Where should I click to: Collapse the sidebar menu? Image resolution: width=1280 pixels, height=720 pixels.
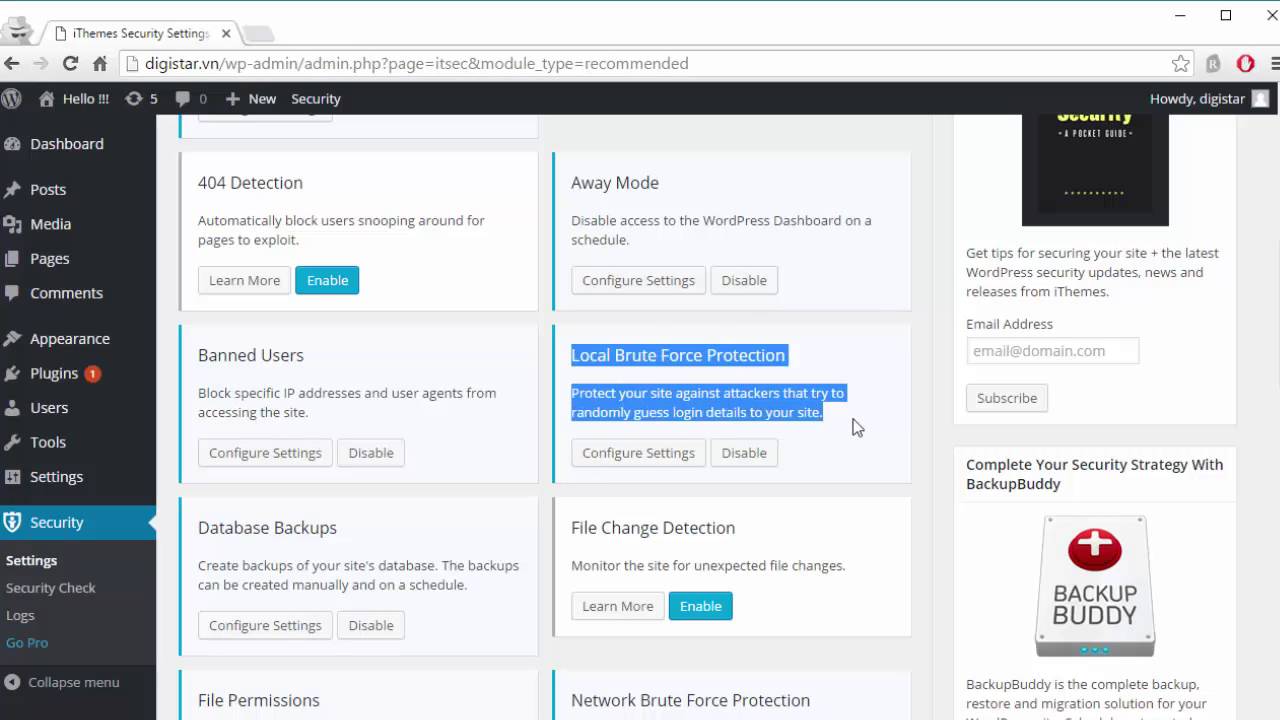(x=62, y=682)
